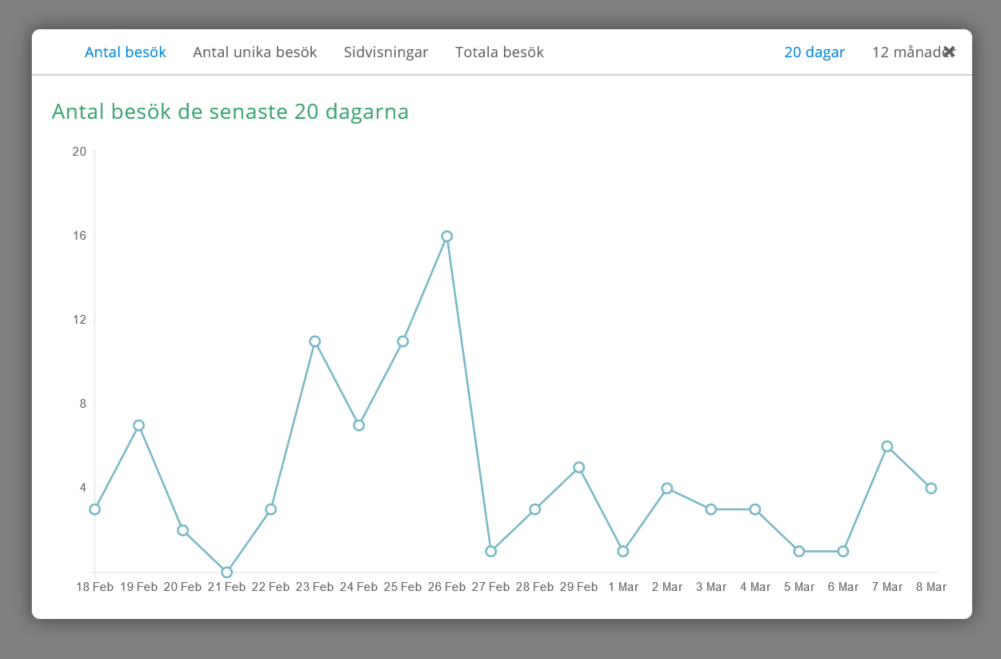The width and height of the screenshot is (1001, 659).
Task: Select the 19 Feb data point
Action: [139, 425]
